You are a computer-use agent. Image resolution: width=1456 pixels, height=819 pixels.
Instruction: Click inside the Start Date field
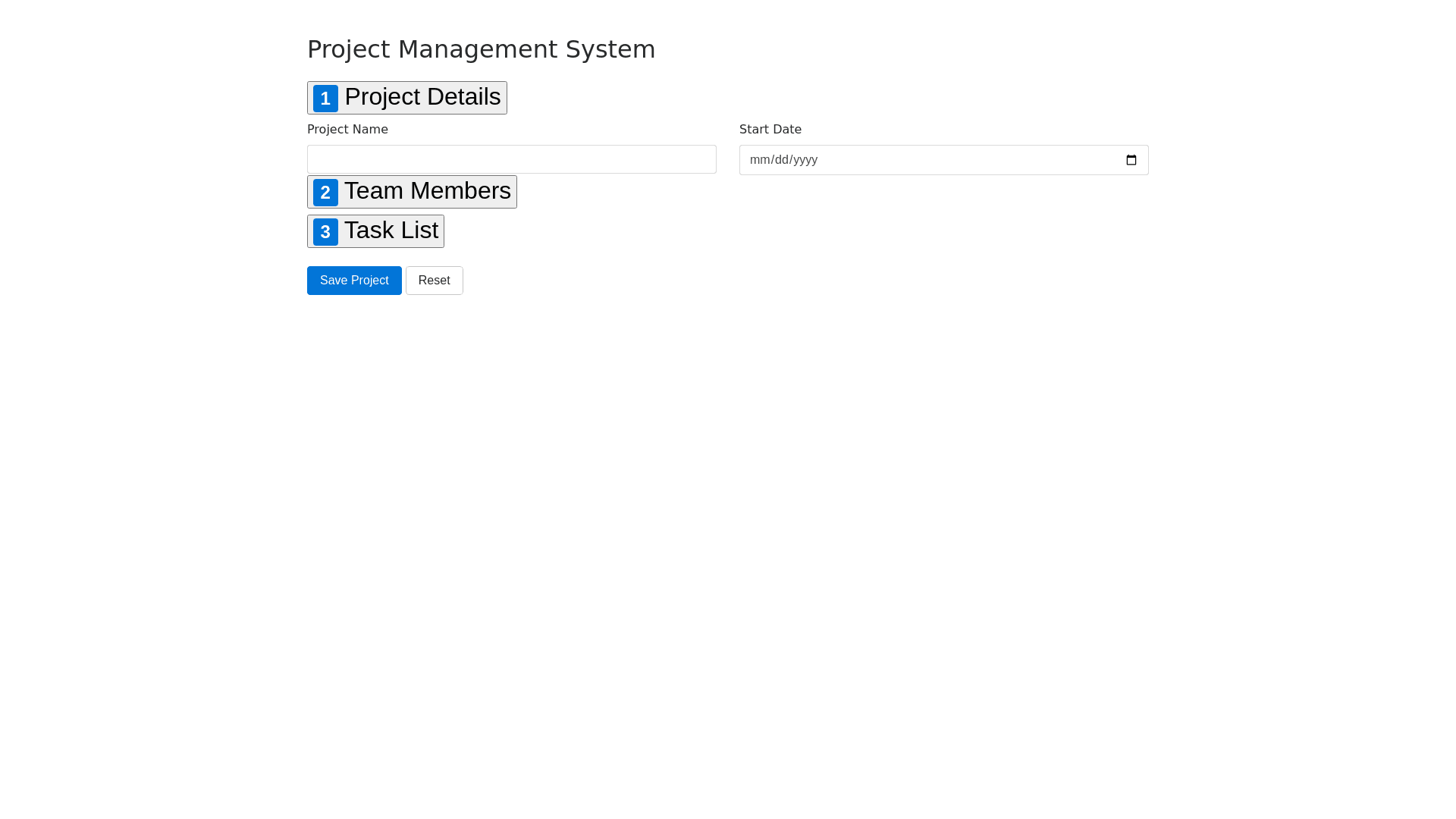[x=910, y=160]
